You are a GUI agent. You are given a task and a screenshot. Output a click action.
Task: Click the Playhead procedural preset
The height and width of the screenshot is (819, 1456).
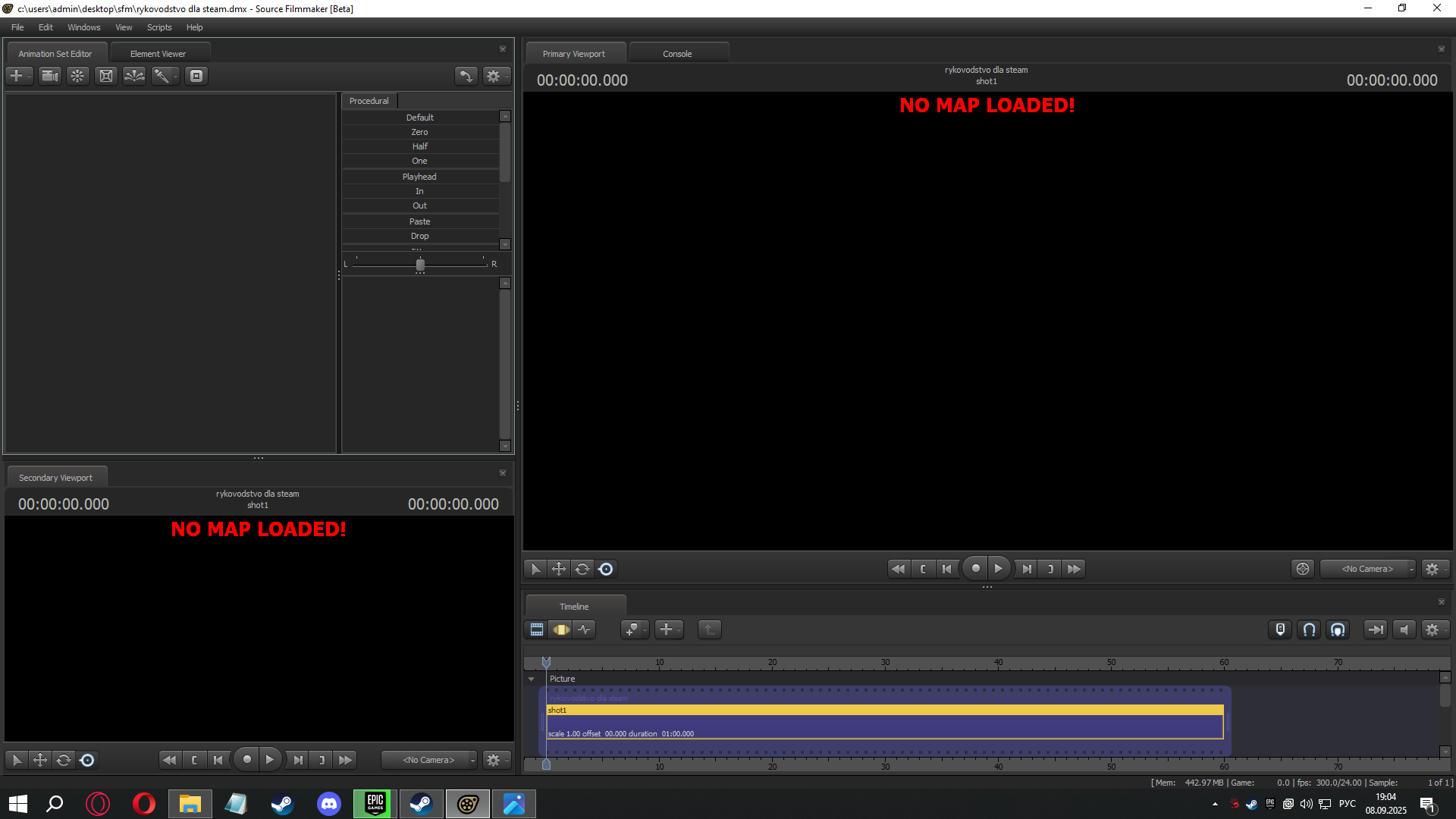click(420, 177)
